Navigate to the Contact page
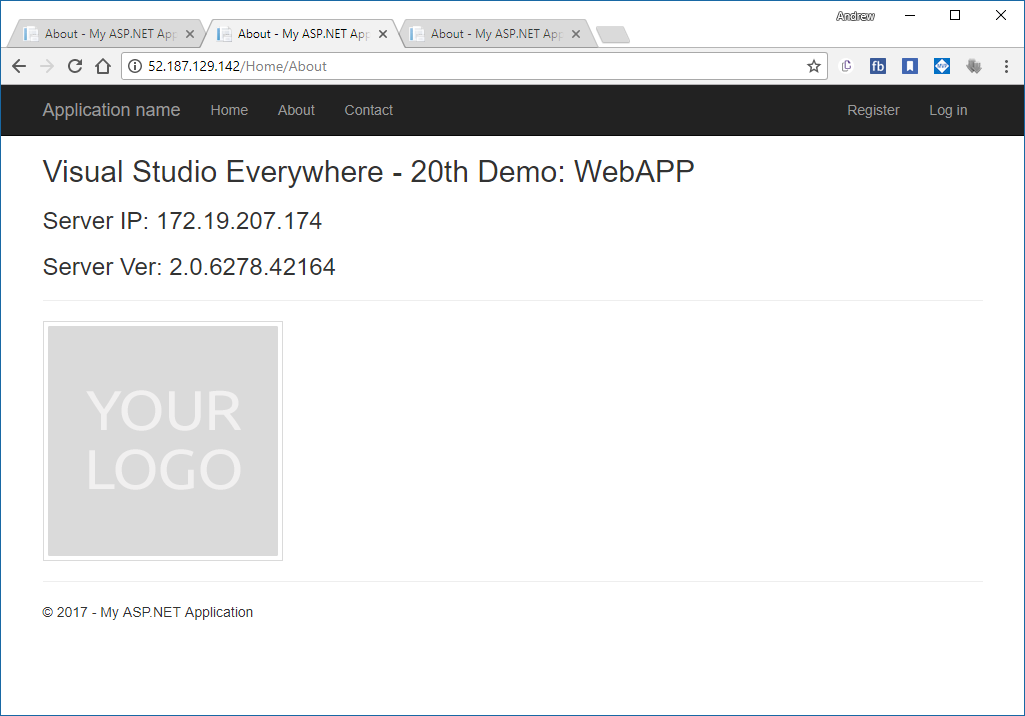This screenshot has height=716, width=1025. 368,110
